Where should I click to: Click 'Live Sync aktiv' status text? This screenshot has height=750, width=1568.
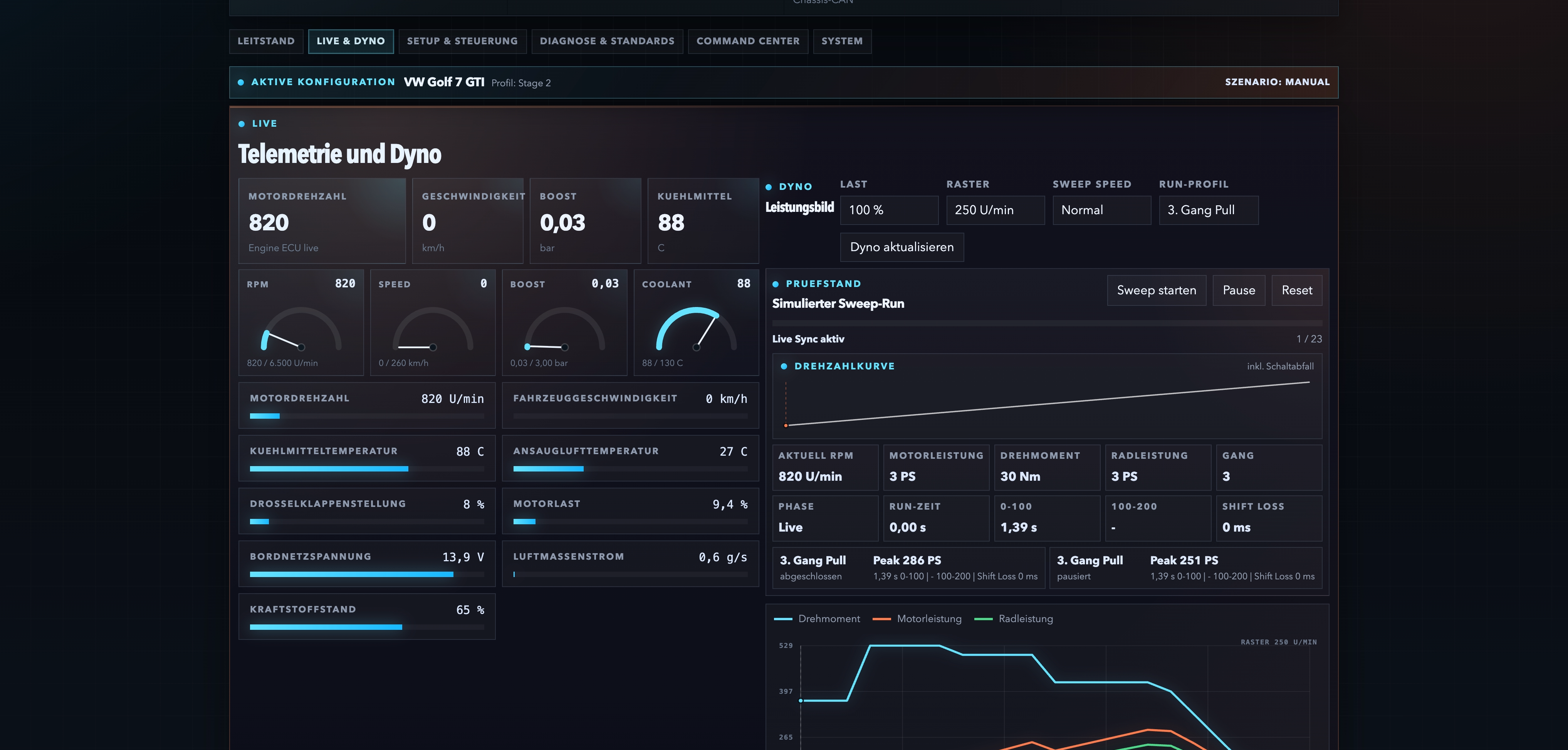(808, 339)
